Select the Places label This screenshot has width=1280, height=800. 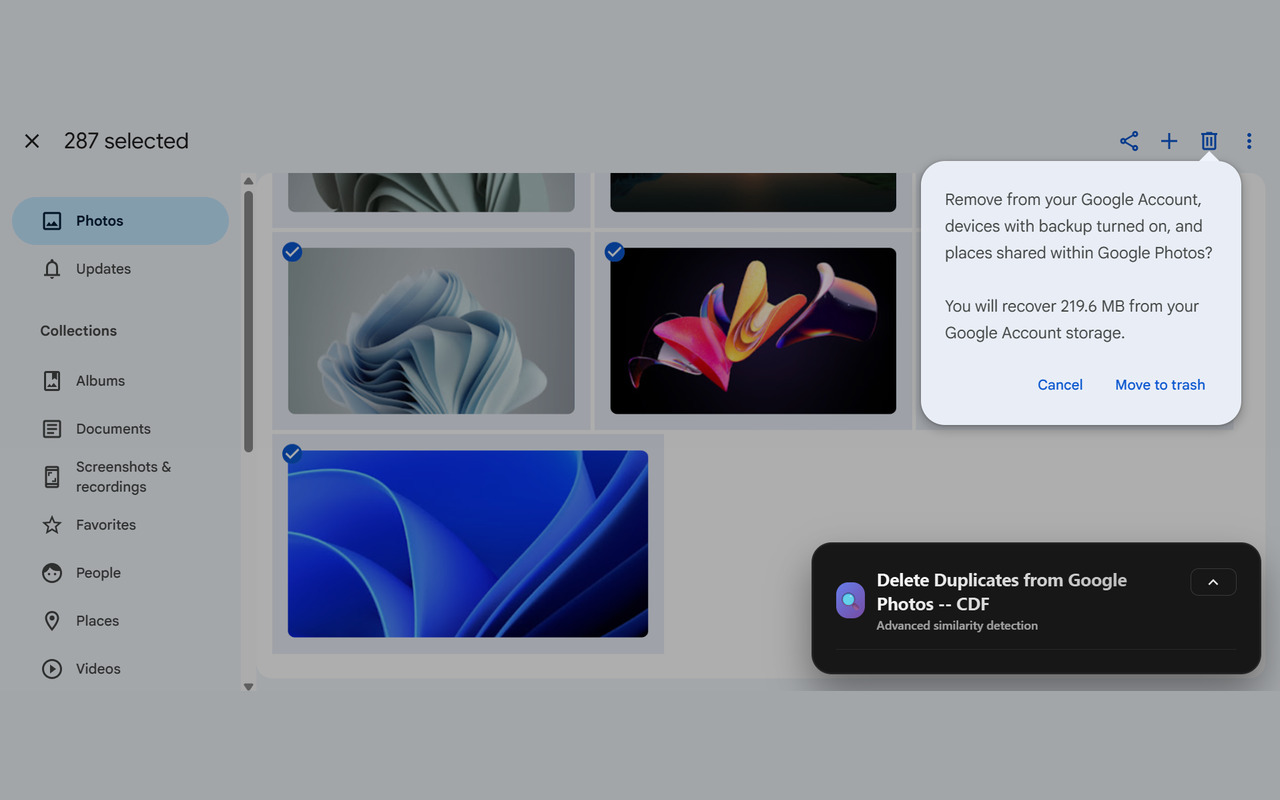97,621
